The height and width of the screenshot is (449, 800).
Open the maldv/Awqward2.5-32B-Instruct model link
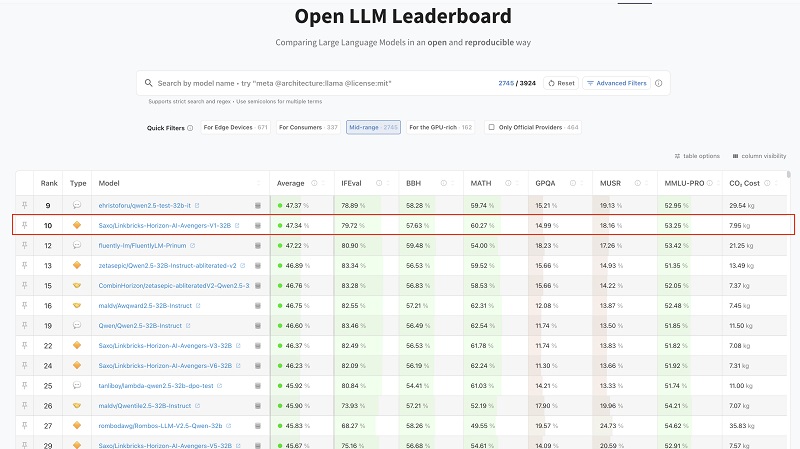pos(144,305)
